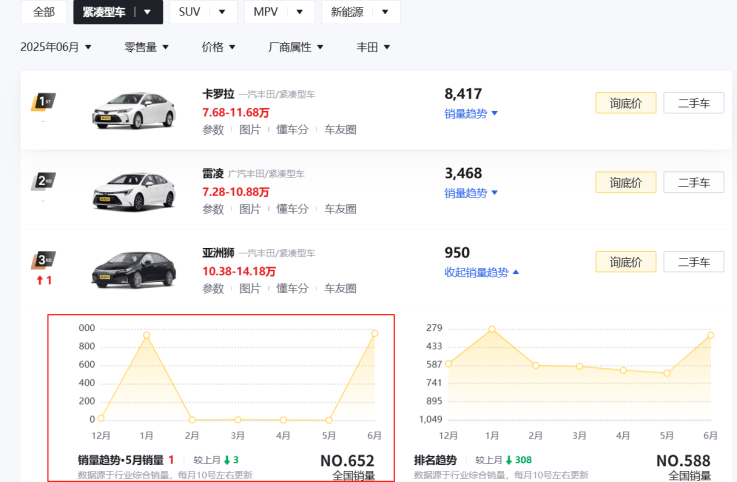Click the 亚洲狮 sales figure 950
The width and height of the screenshot is (737, 482).
coord(457,253)
